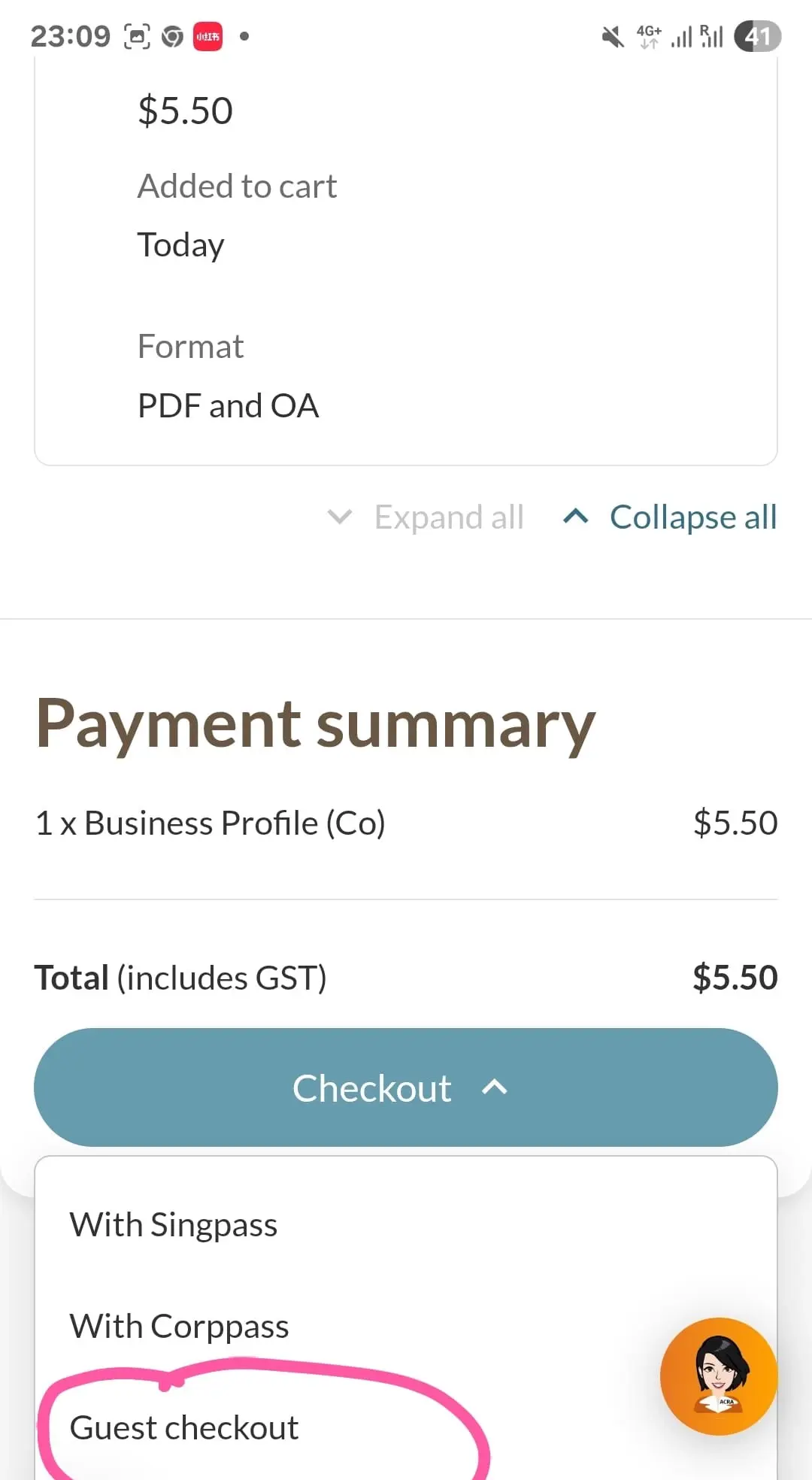Tap the red Xiaohongshu notification icon
This screenshot has height=1480, width=812.
pyautogui.click(x=208, y=36)
